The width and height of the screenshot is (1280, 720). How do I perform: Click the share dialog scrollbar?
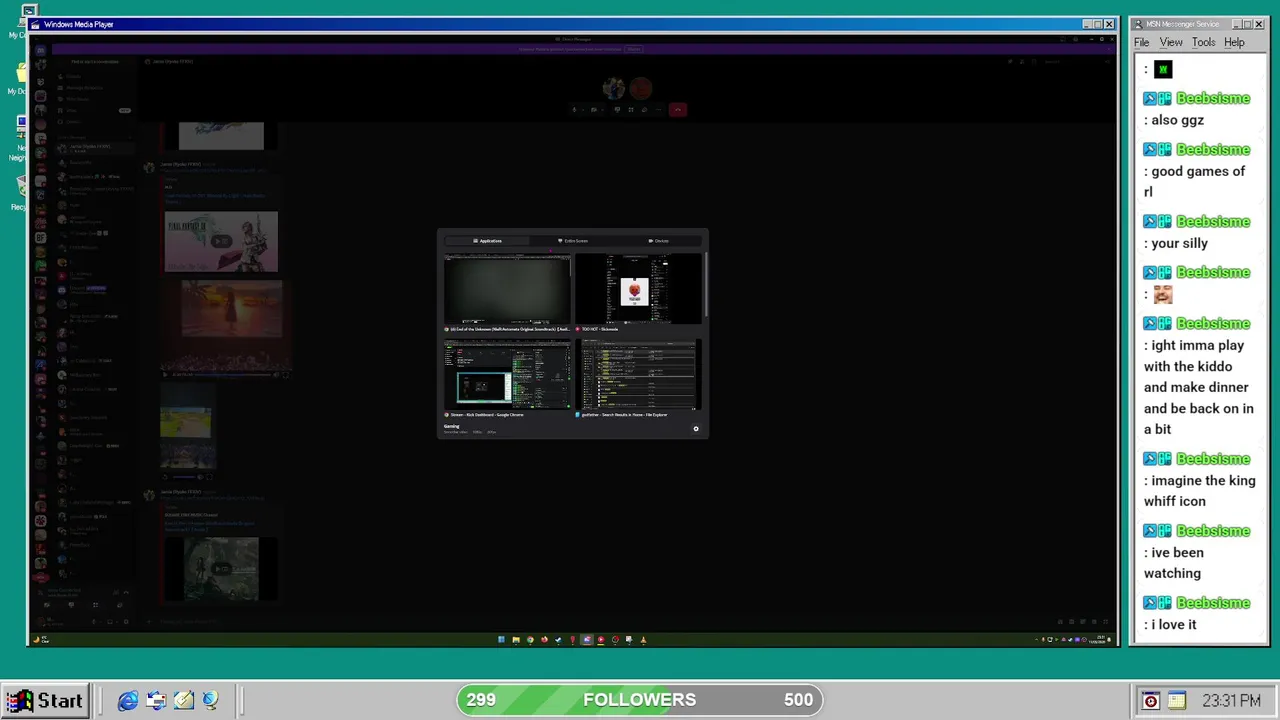(706, 285)
